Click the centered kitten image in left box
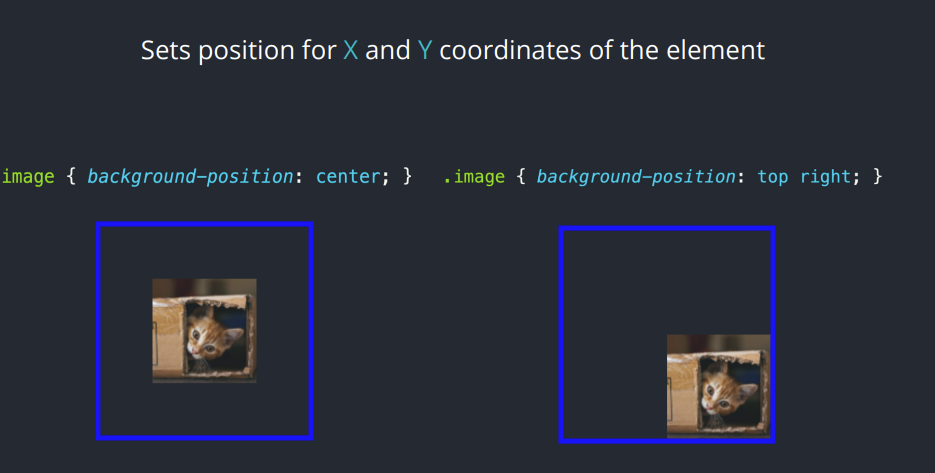935x473 pixels. pos(205,330)
